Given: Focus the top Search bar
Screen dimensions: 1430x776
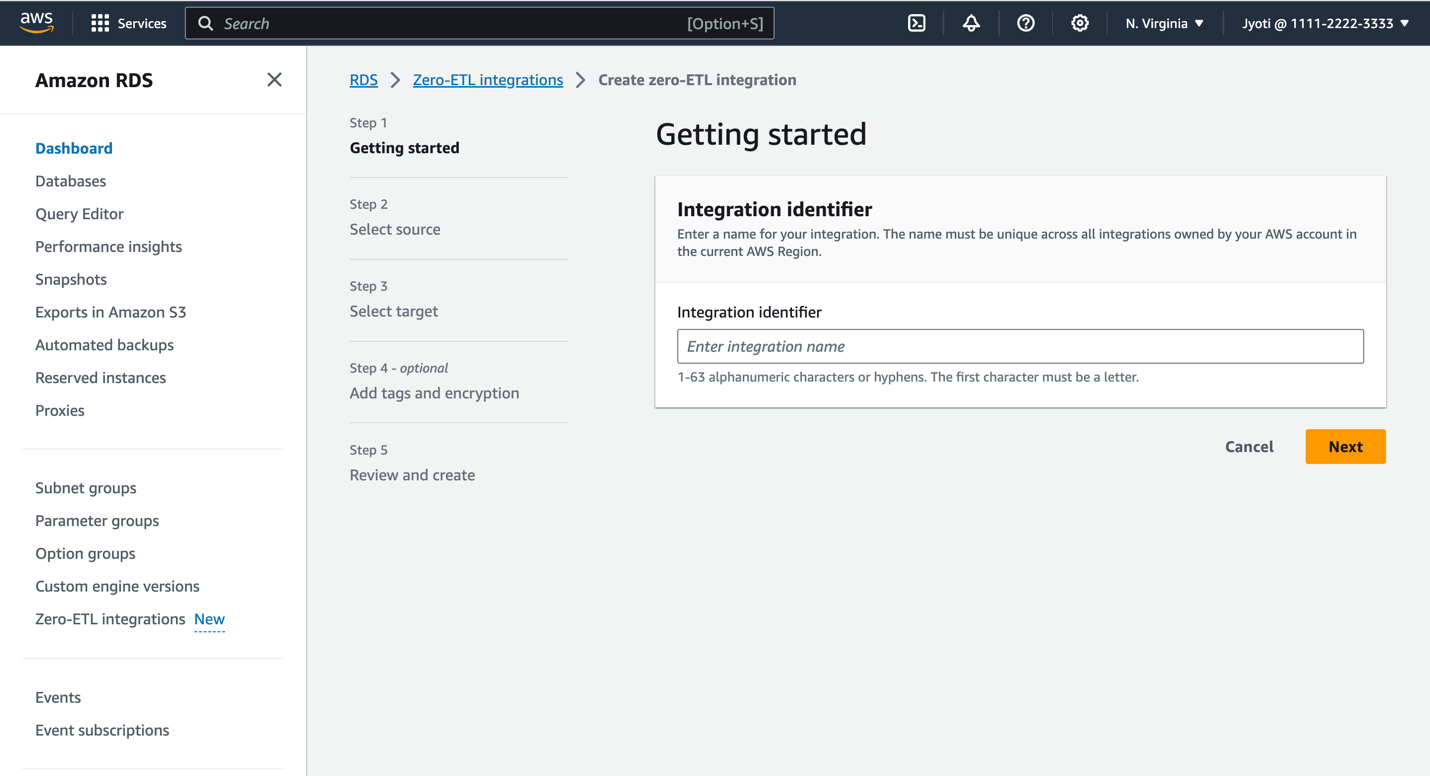Looking at the screenshot, I should pyautogui.click(x=480, y=23).
